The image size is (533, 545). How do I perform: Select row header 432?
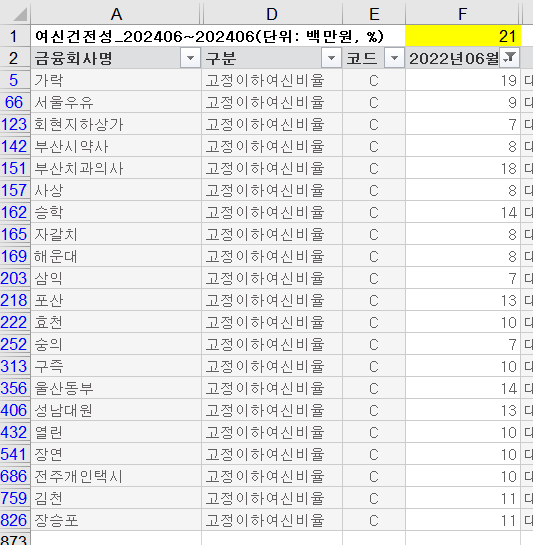click(15, 432)
